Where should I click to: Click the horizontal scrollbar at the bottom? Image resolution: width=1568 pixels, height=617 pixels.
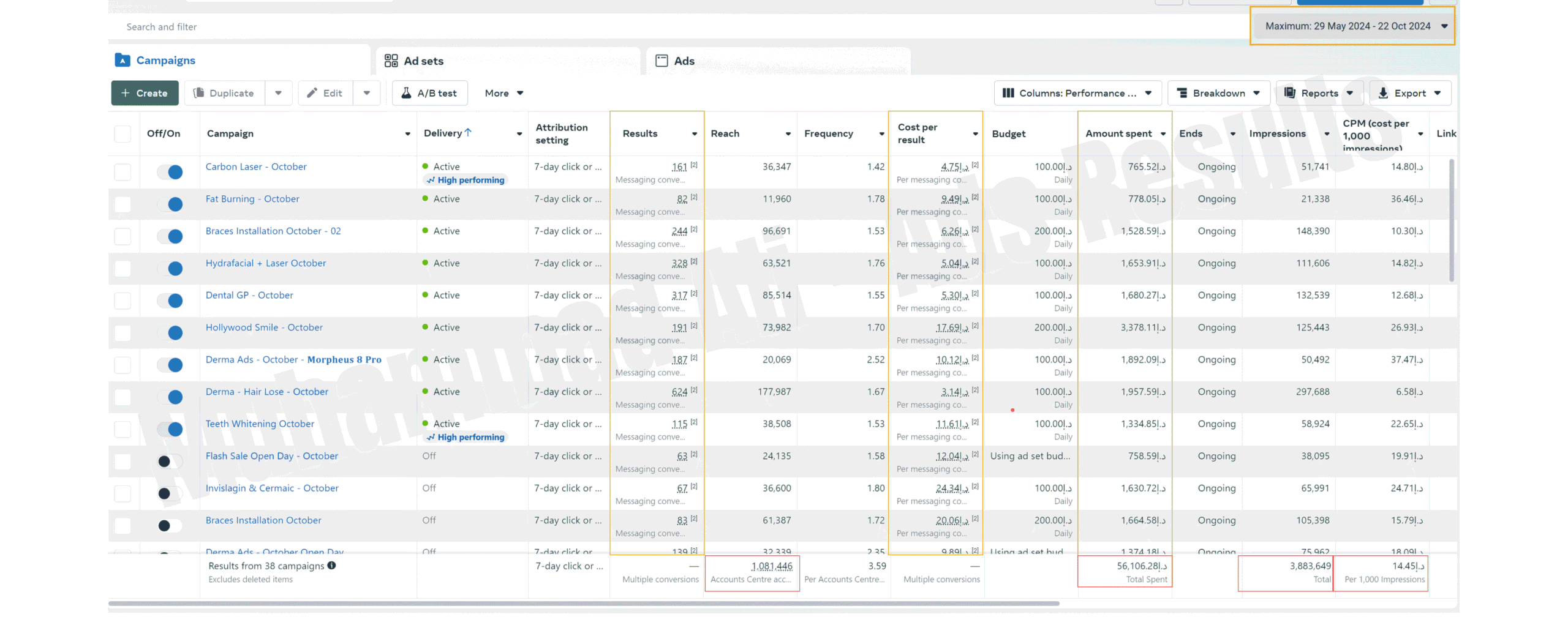583,604
